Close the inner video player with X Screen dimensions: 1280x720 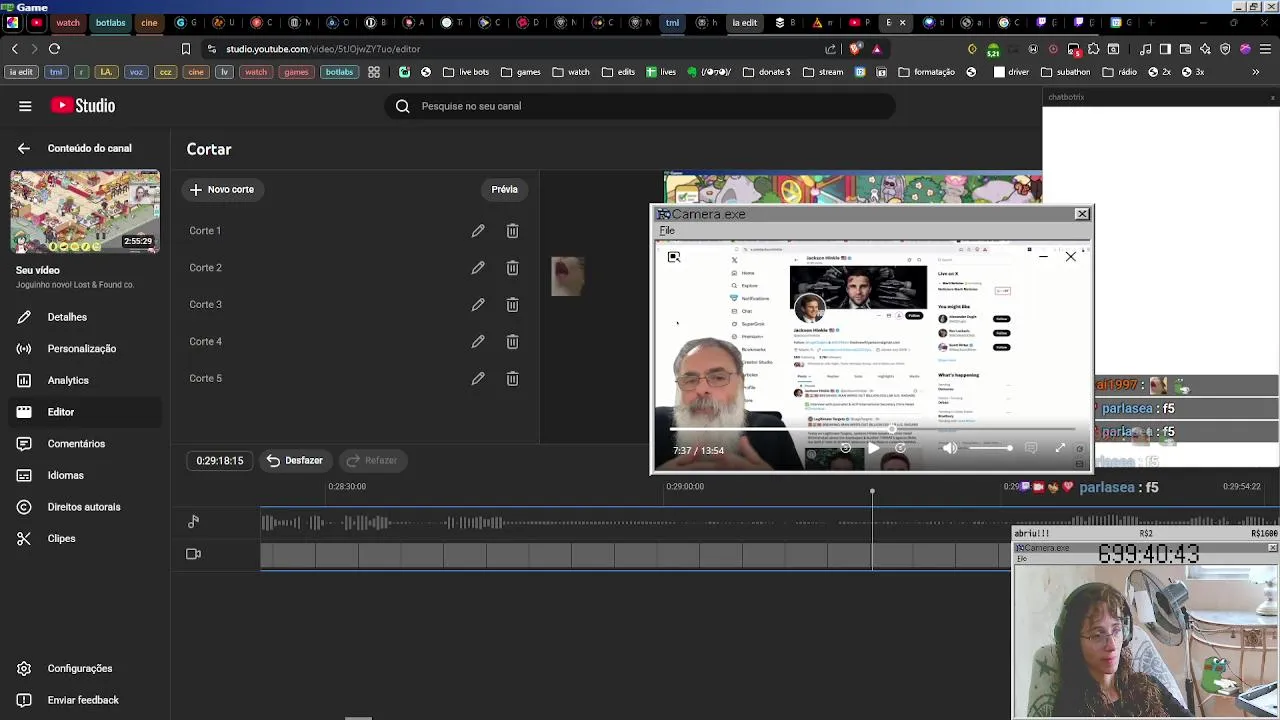[x=1070, y=257]
